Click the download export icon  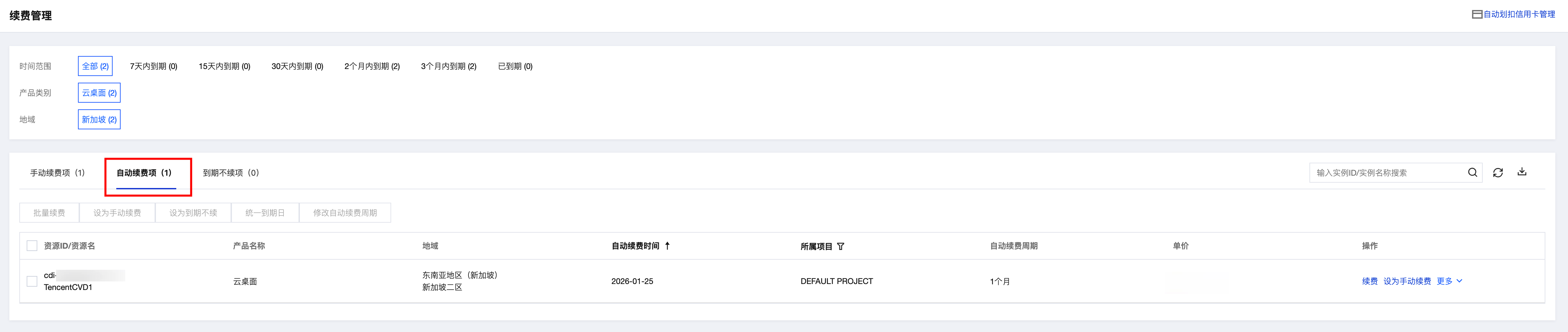tap(1522, 172)
